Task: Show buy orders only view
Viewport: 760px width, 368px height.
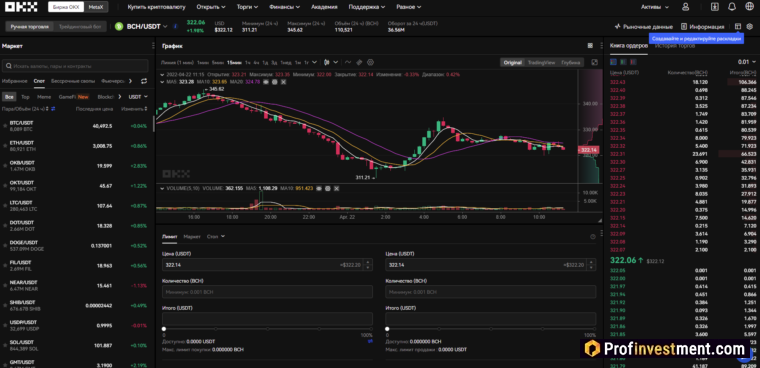Action: tap(623, 62)
